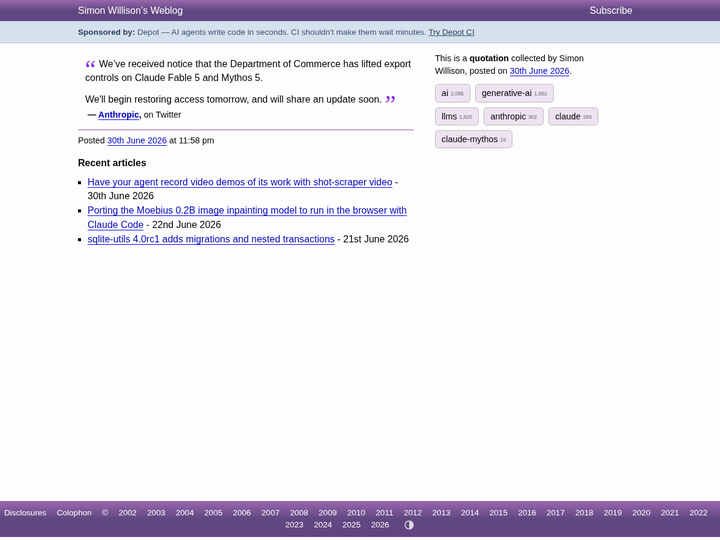Image resolution: width=720 pixels, height=540 pixels.
Task: Select the claude tag
Action: tap(573, 117)
